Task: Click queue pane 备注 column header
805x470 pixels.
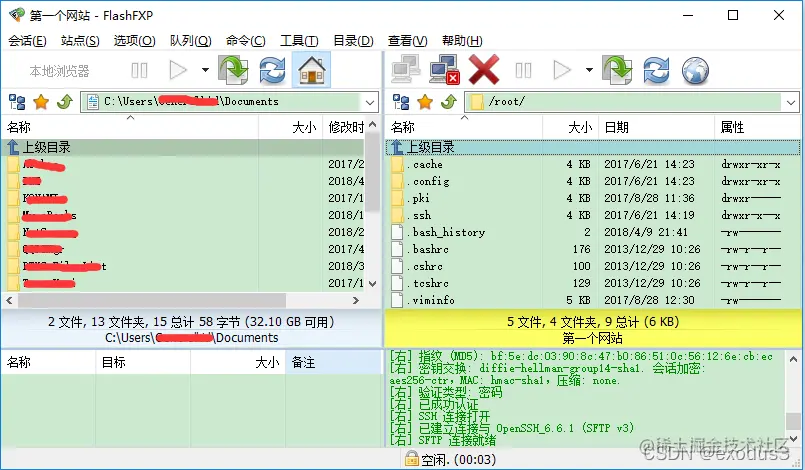Action: [333, 363]
